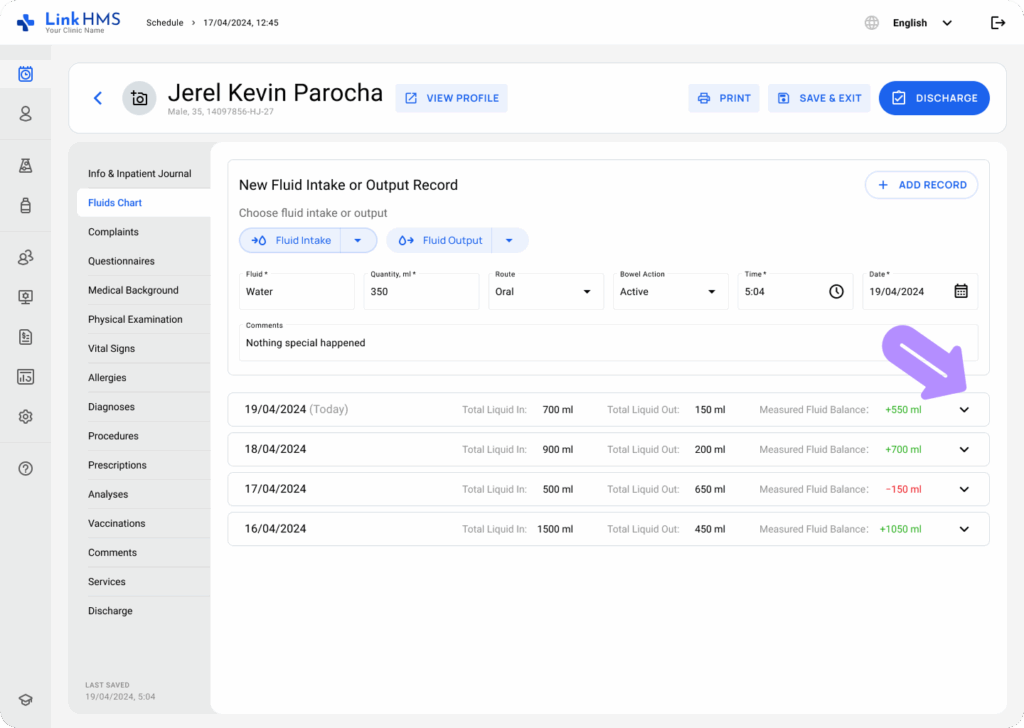
Task: Open the settings gear icon in the sidebar
Action: click(x=26, y=416)
